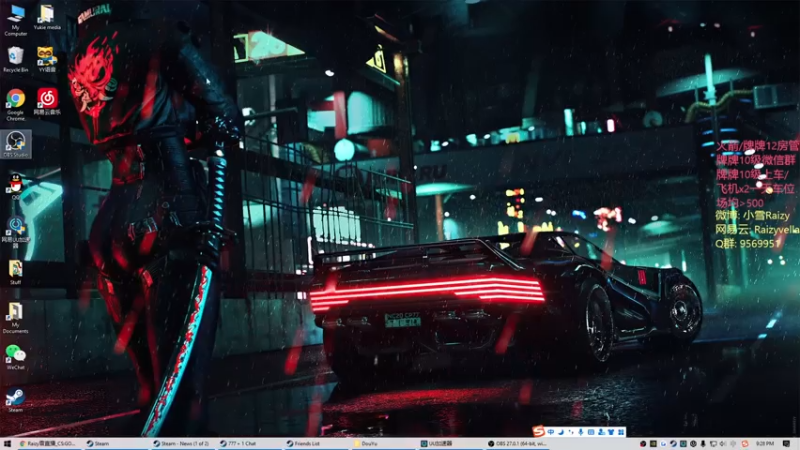Switch to the Chrome Raizy taskbar window

pos(48,444)
